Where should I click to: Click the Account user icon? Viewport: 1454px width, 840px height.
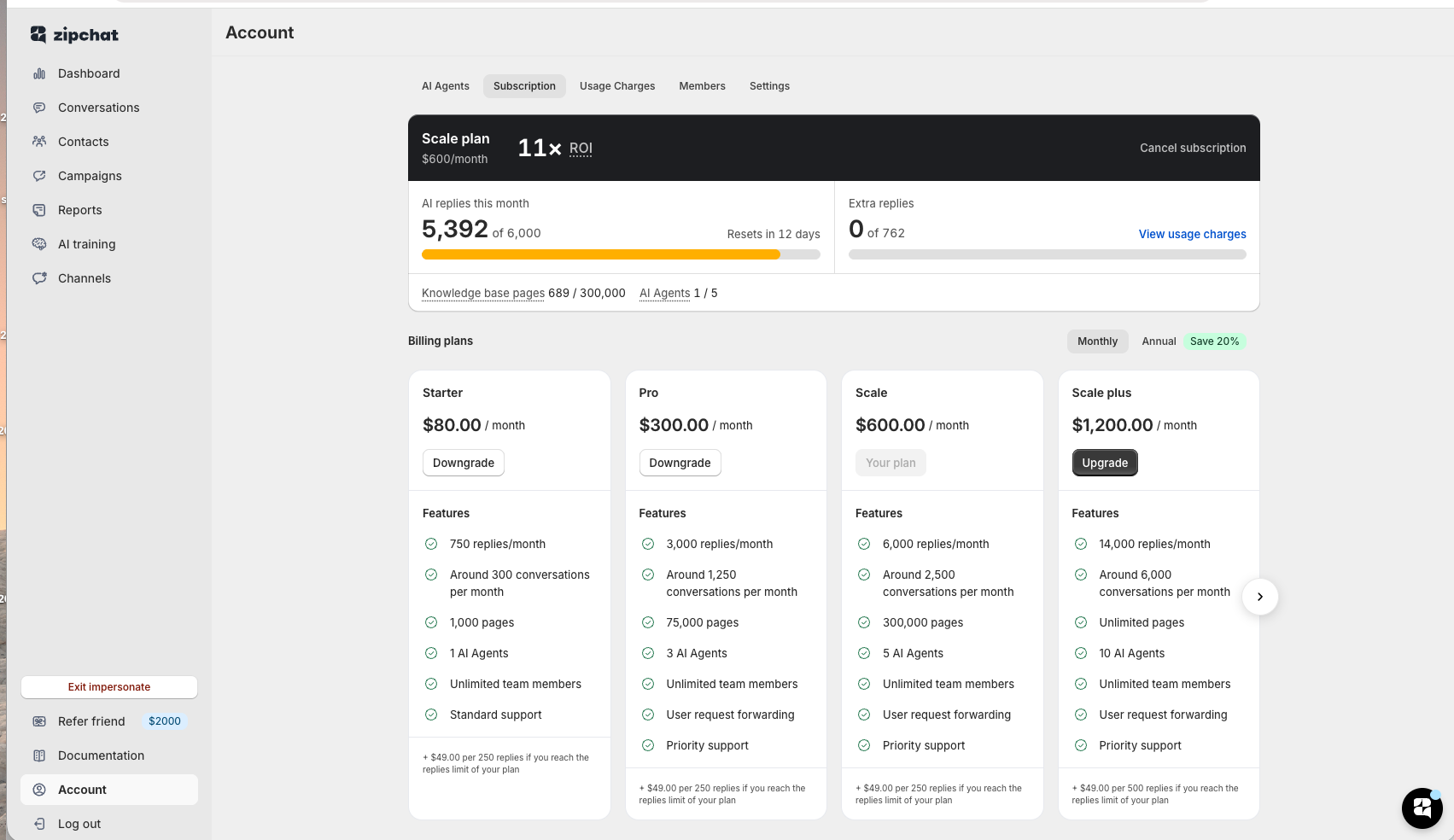tap(39, 790)
